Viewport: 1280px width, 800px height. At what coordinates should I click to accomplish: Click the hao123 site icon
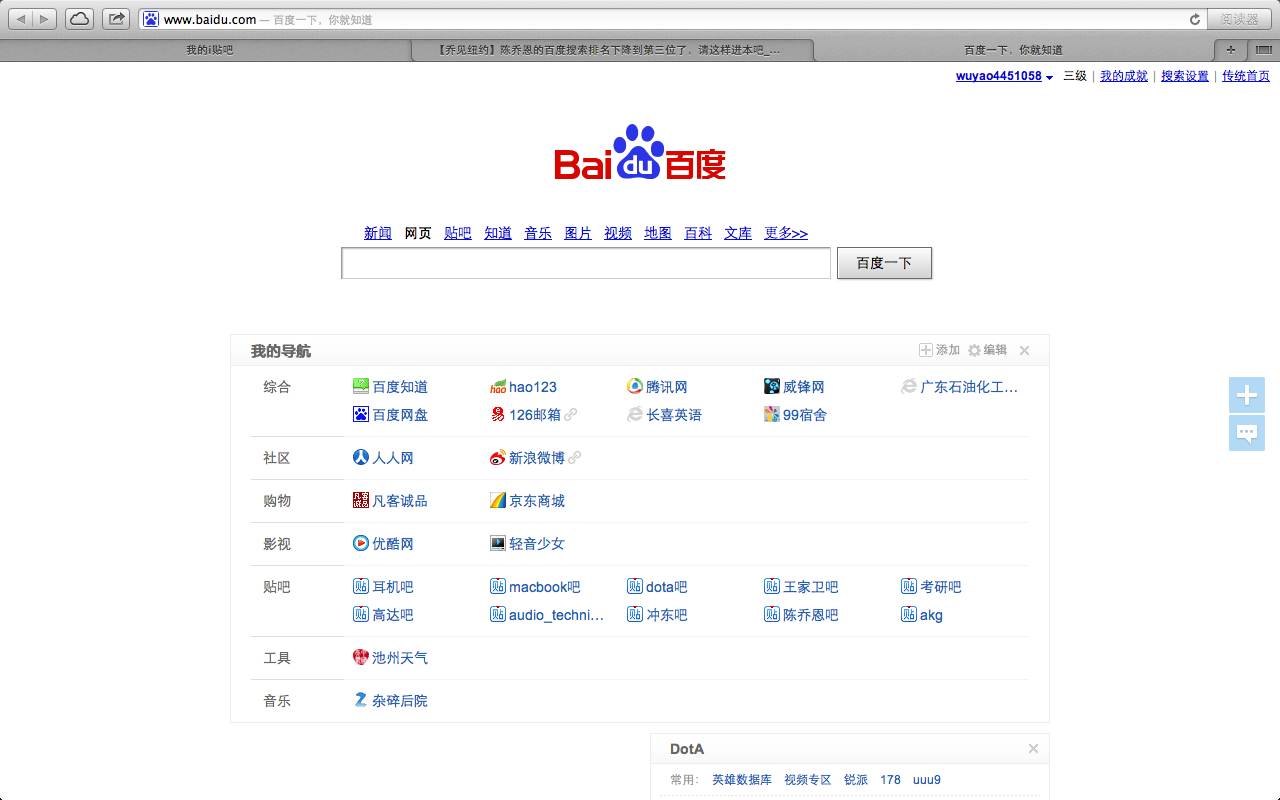498,386
